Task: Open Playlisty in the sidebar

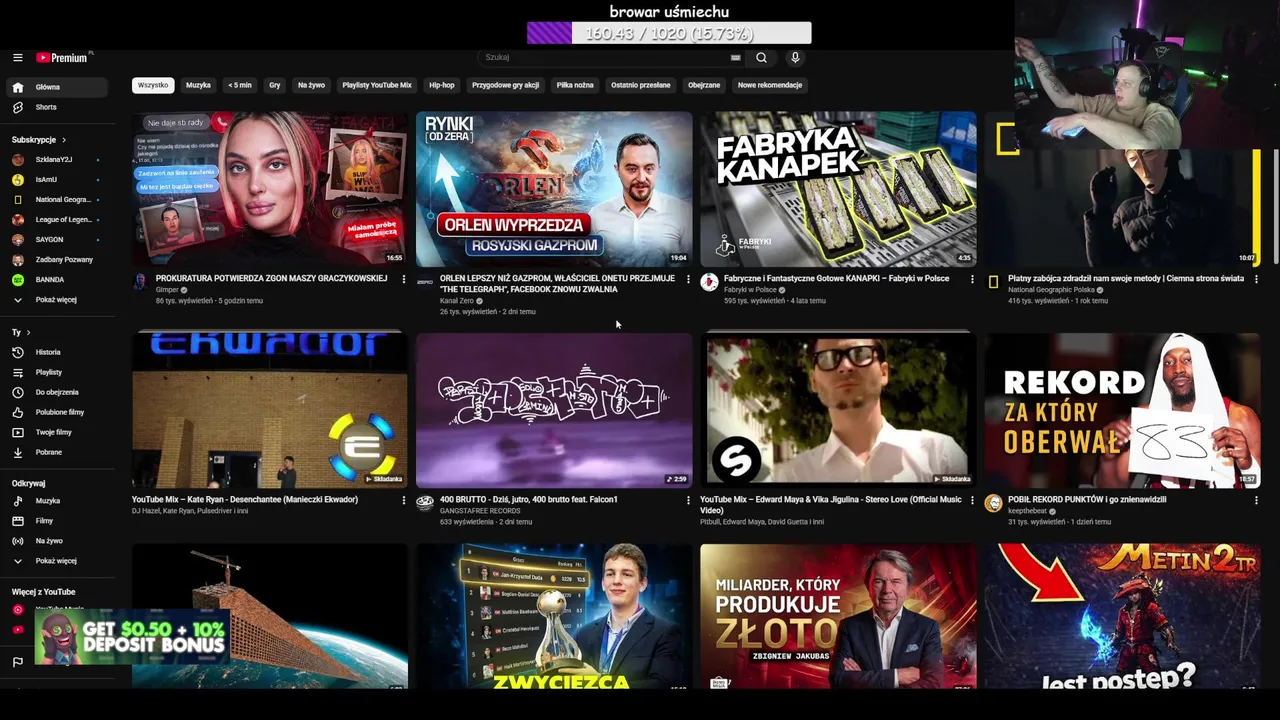Action: click(x=55, y=372)
